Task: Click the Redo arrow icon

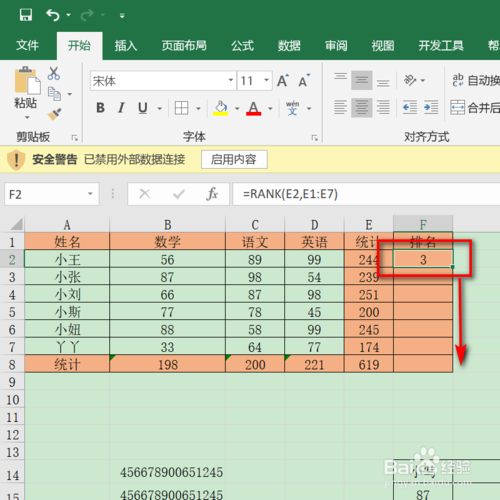Action: [87, 15]
